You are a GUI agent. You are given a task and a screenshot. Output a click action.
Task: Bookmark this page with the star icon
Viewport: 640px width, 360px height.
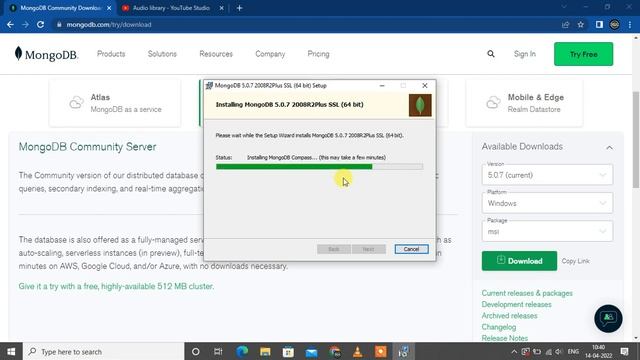pos(580,25)
